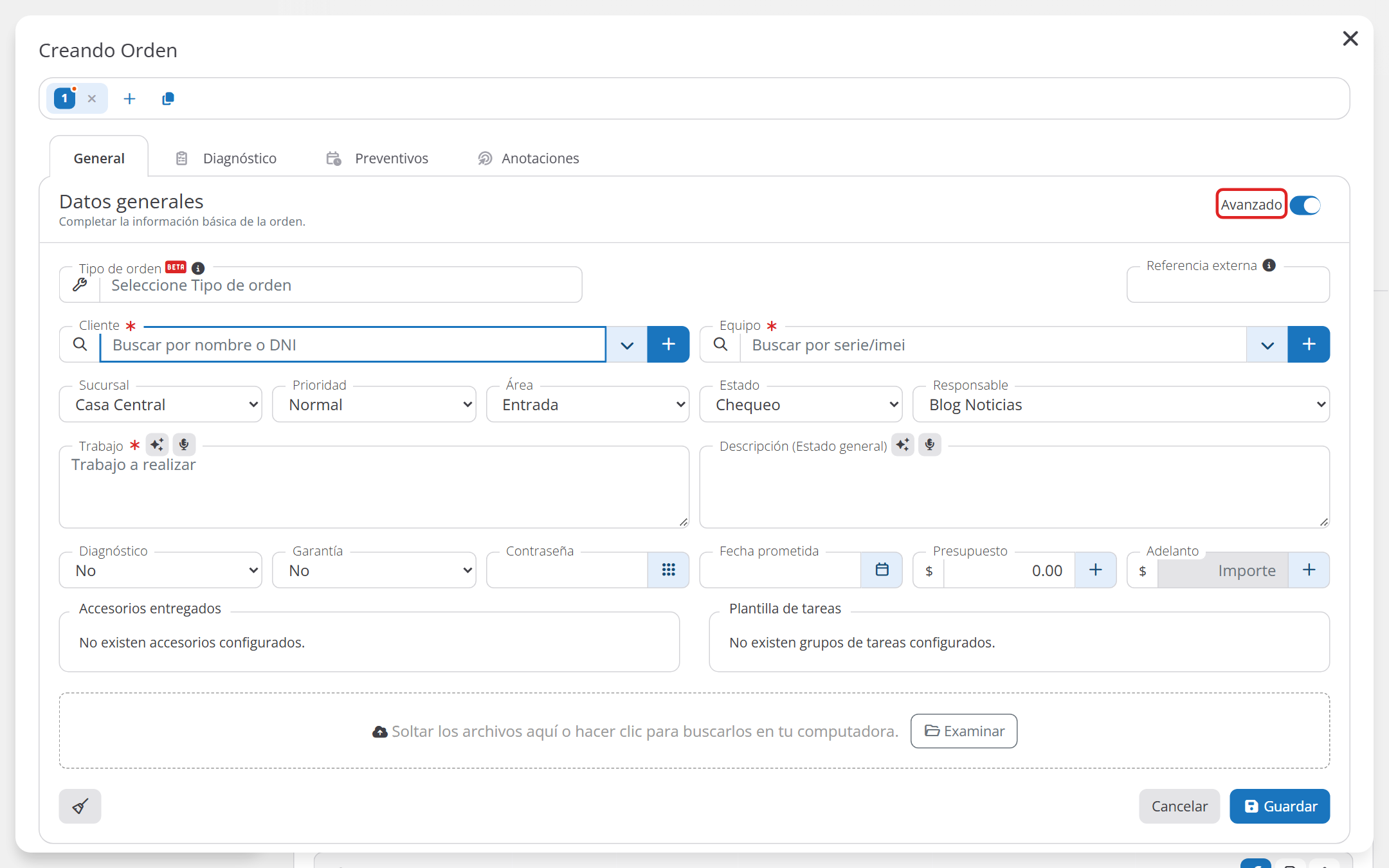Click the Examinar file browse button
Viewport: 1389px width, 868px height.
pos(964,731)
